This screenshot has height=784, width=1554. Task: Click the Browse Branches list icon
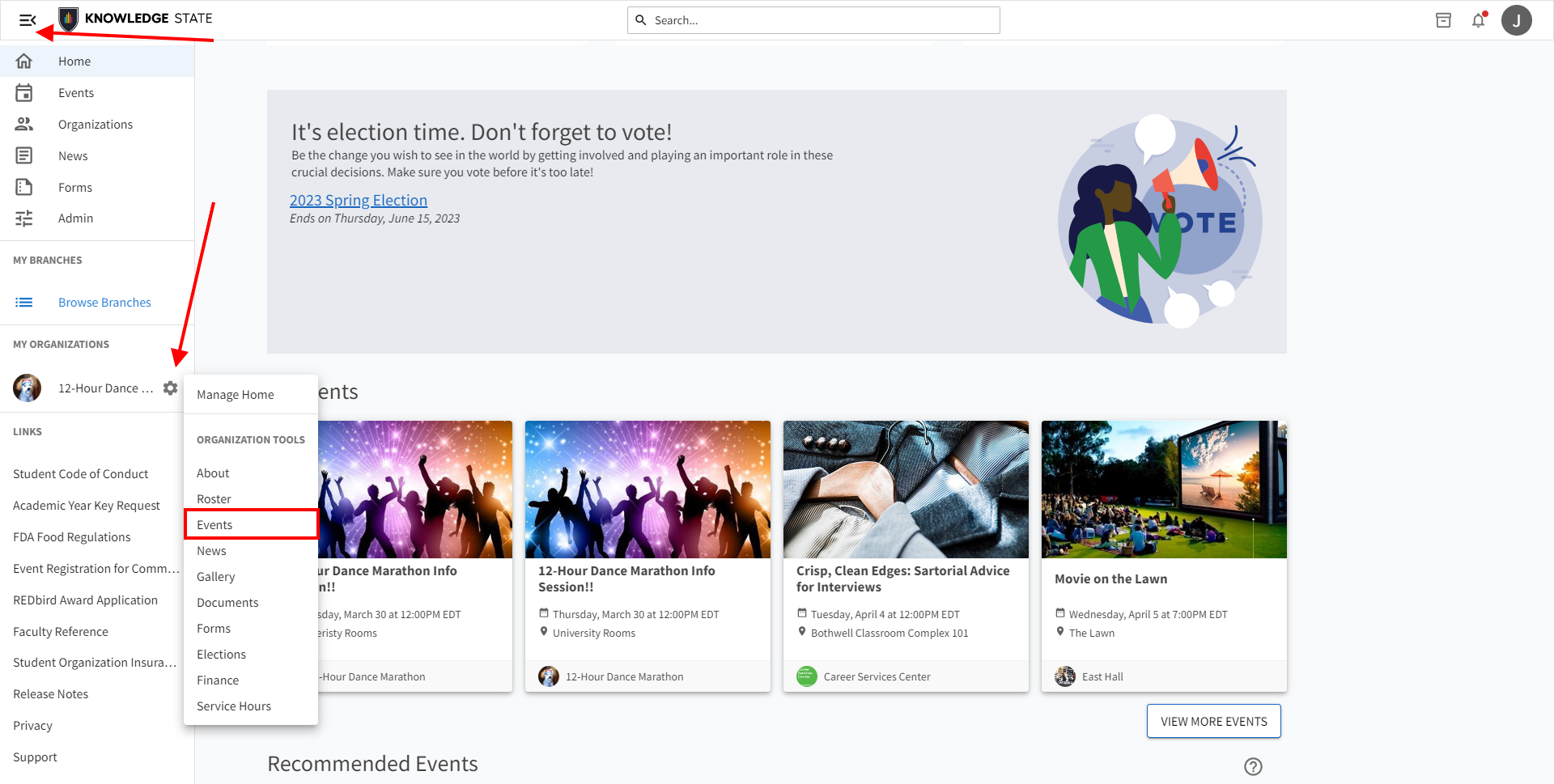tap(24, 303)
